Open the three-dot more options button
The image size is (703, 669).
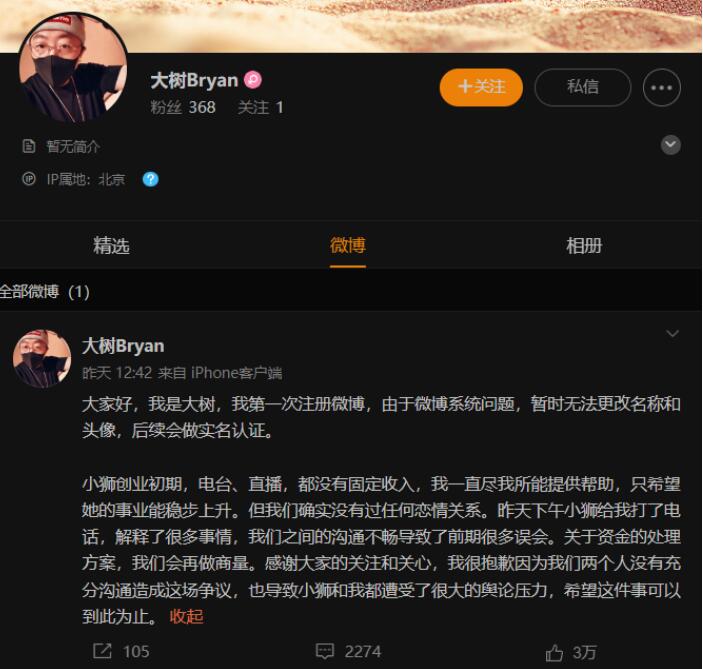[x=661, y=87]
